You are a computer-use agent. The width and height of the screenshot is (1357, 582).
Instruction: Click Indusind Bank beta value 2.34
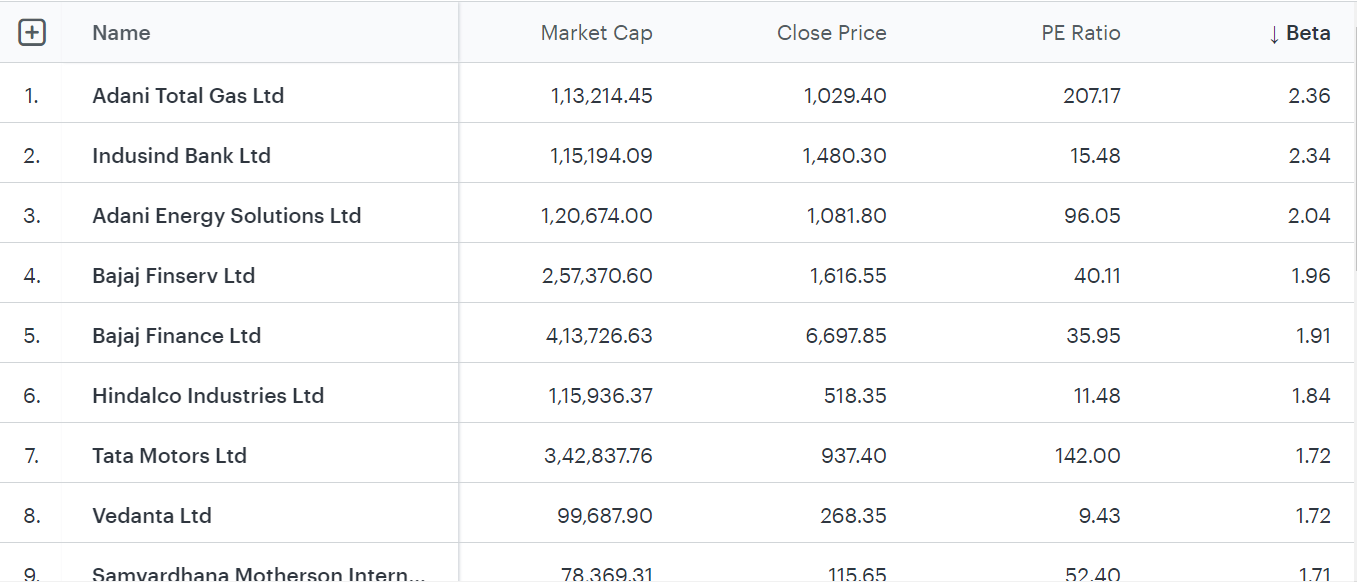tap(1309, 156)
